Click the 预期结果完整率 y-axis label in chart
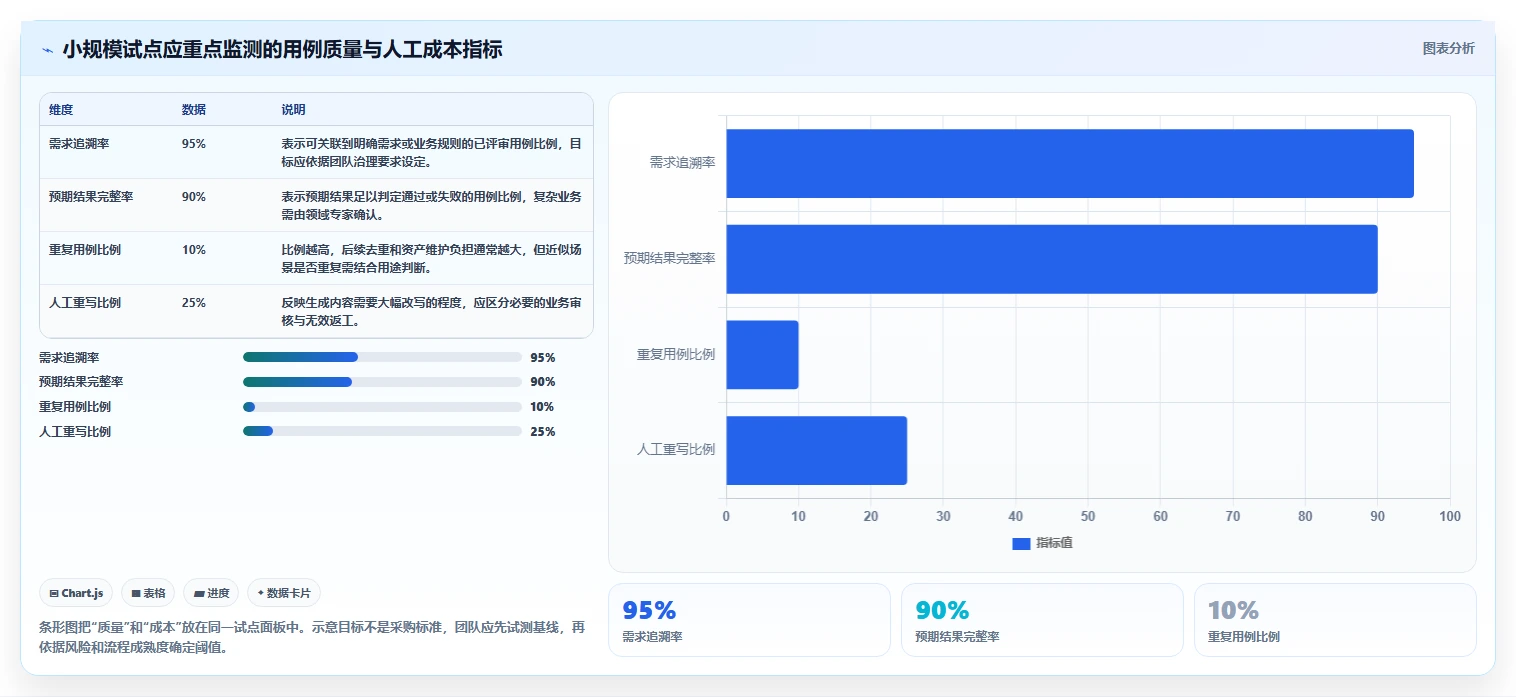Viewport: 1516px width, 697px height. 670,258
